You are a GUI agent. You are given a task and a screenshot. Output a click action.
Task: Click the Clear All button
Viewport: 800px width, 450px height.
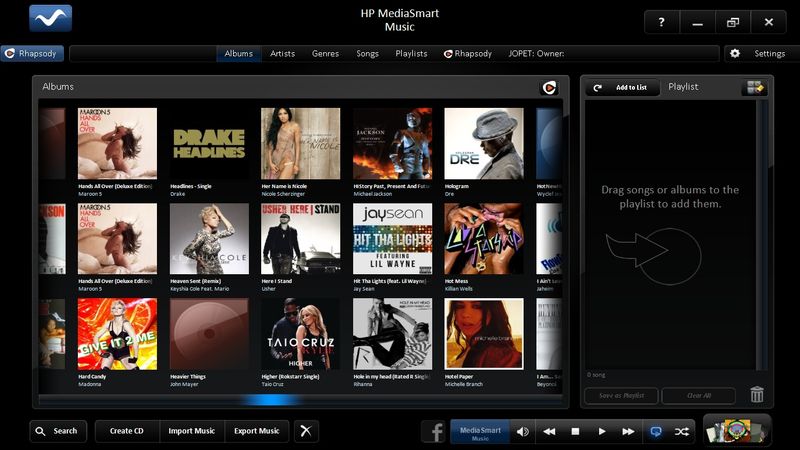coord(698,395)
